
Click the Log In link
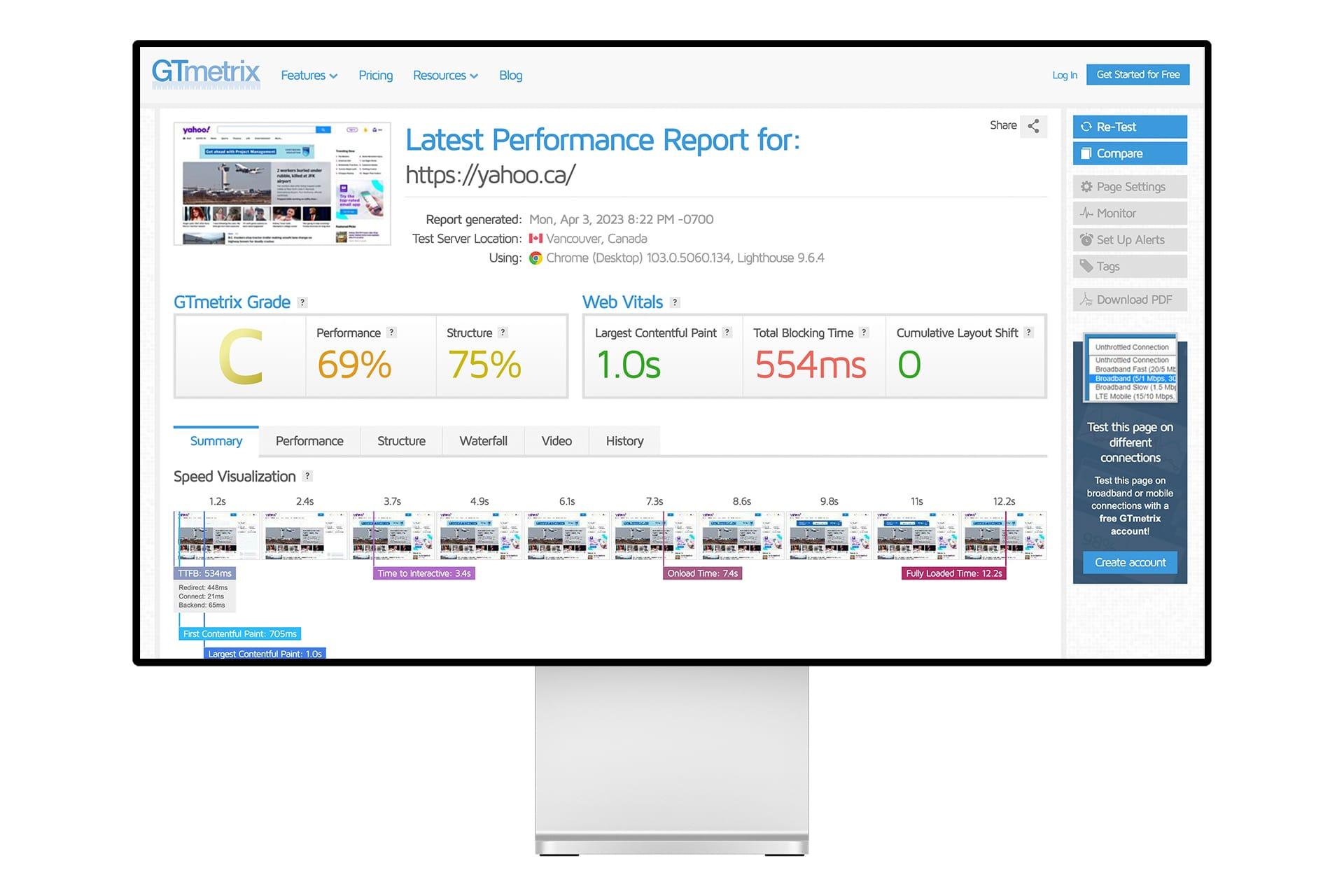point(1064,75)
